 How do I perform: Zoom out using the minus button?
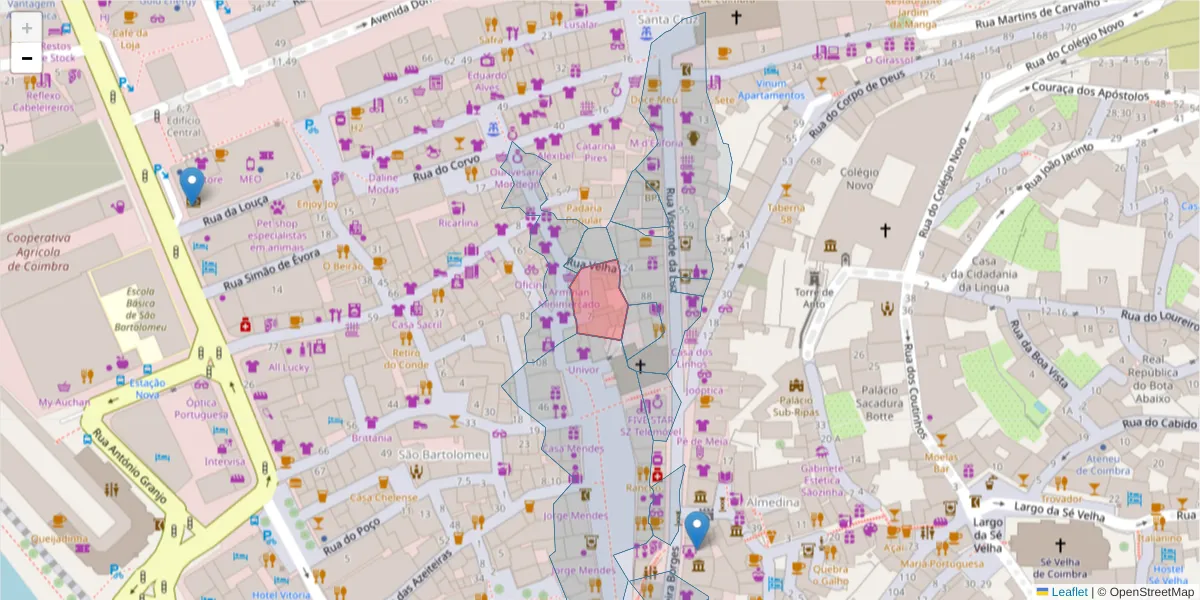pyautogui.click(x=26, y=57)
